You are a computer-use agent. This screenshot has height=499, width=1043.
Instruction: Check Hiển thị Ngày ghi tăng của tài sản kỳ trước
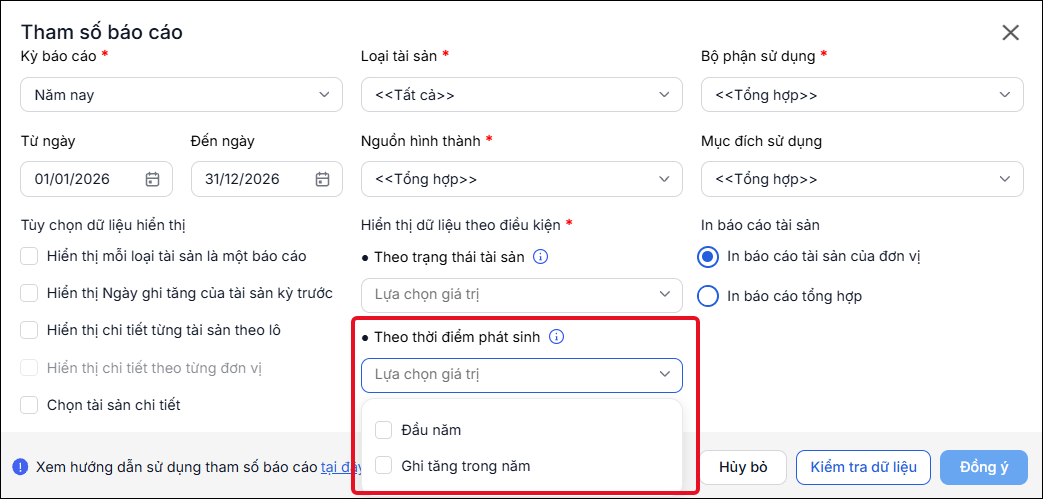29,293
